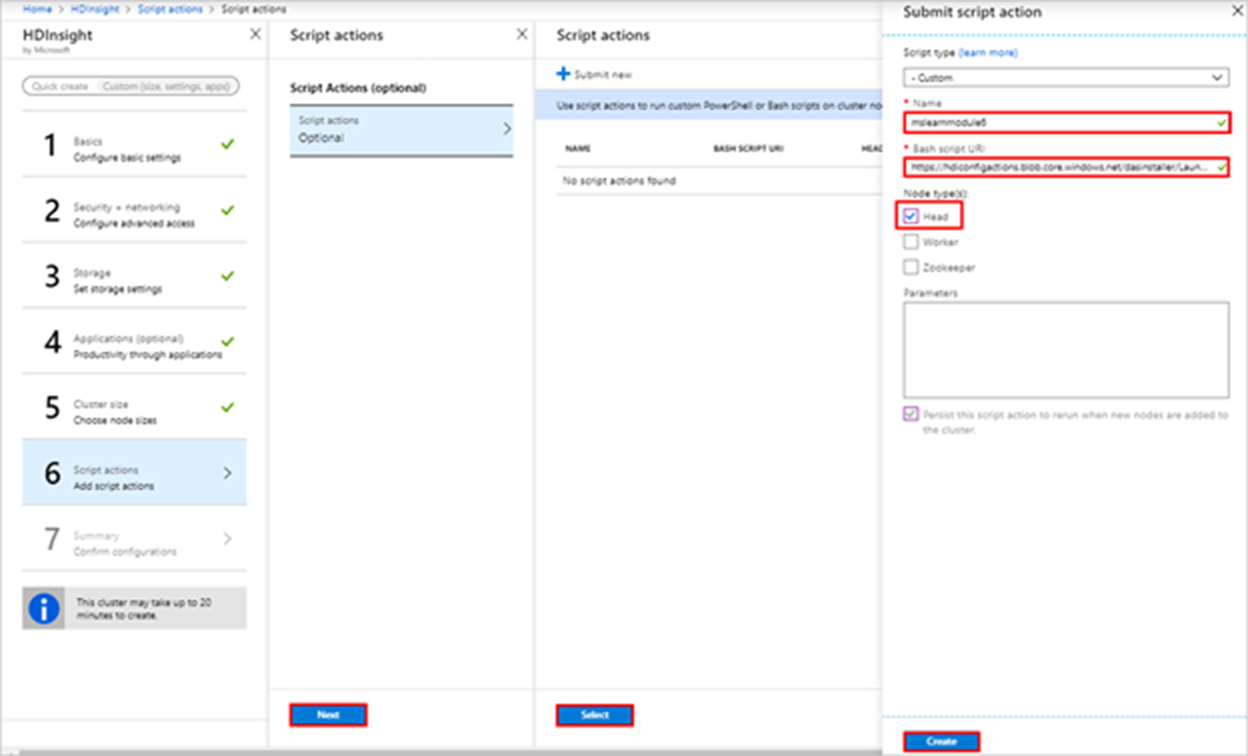
Task: Go to Home breadcrumb
Action: coord(37,9)
